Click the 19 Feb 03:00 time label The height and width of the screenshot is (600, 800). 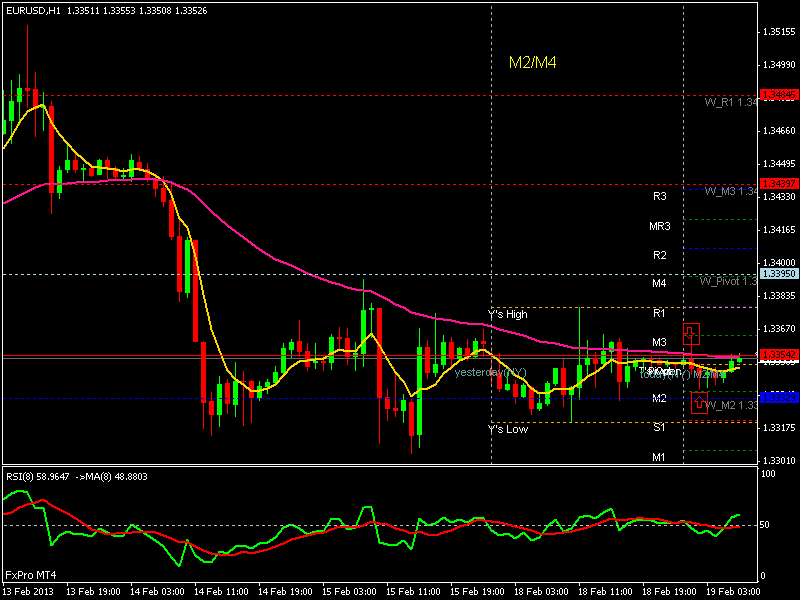[734, 592]
